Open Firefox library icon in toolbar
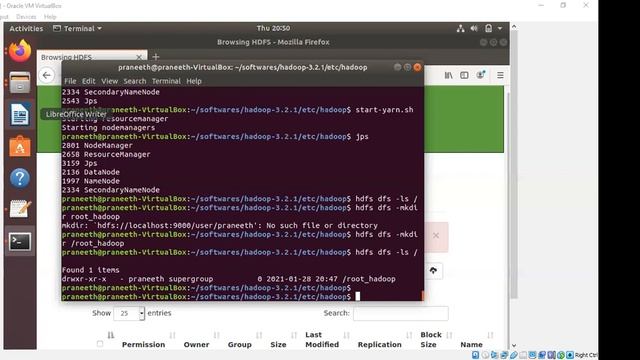 [448, 75]
